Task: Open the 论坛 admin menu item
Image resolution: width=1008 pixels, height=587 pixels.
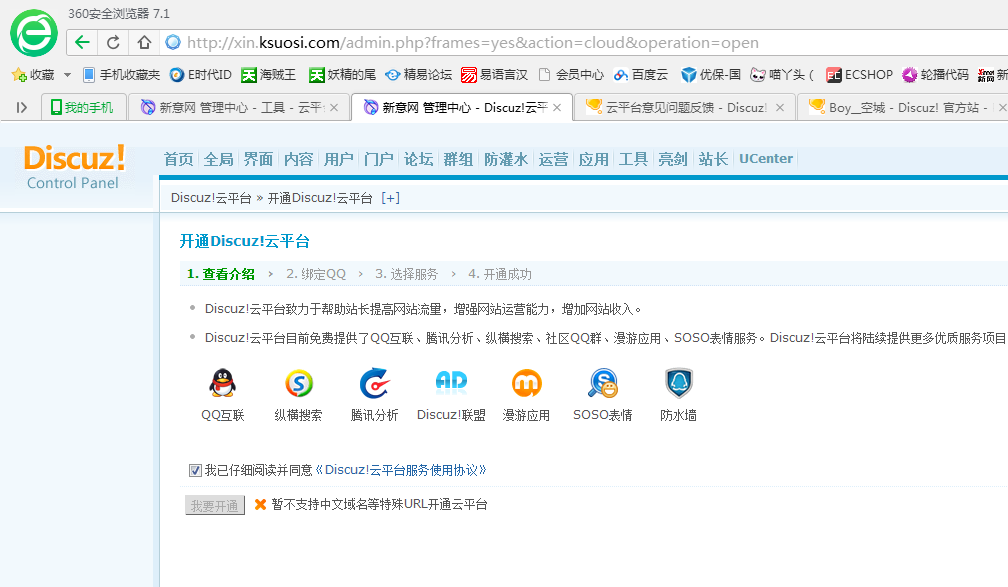Action: 418,158
